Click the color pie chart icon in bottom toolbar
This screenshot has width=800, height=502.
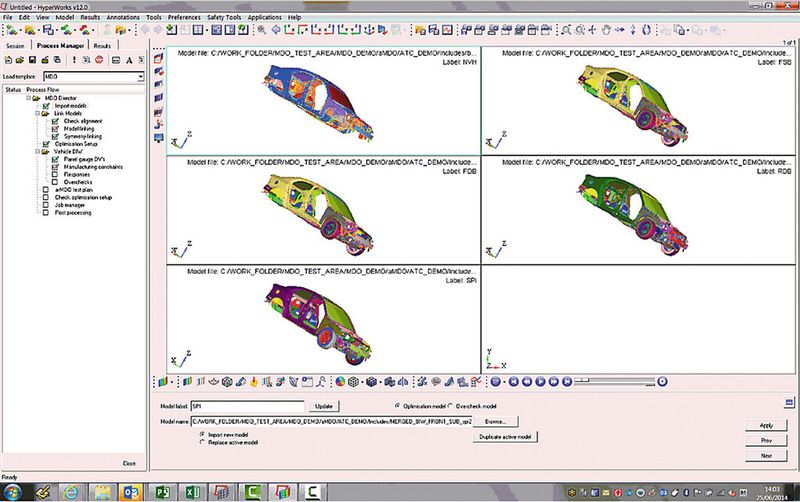pos(340,382)
